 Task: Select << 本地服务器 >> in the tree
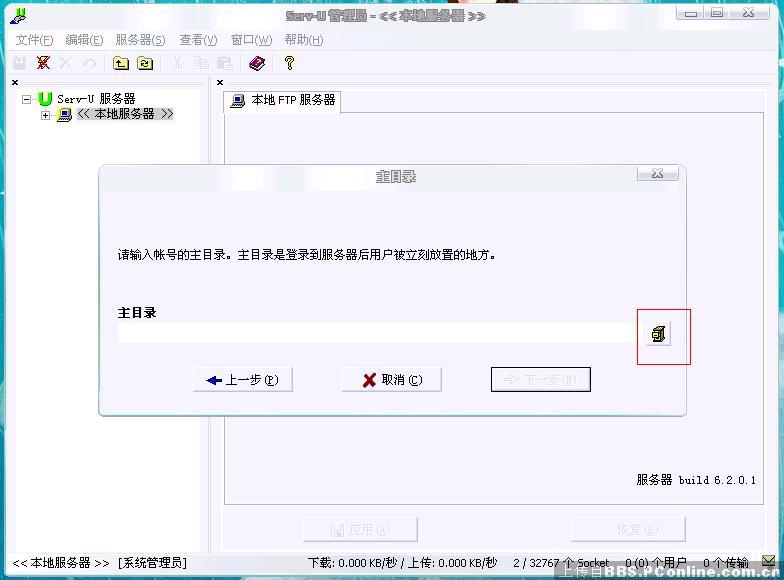point(124,114)
